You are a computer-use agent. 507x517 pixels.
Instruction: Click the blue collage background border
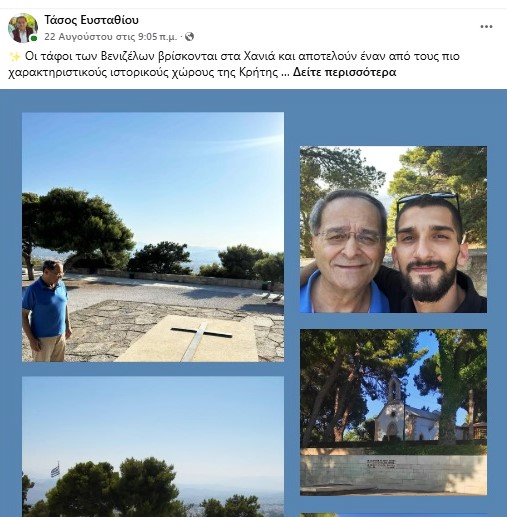tap(292, 233)
